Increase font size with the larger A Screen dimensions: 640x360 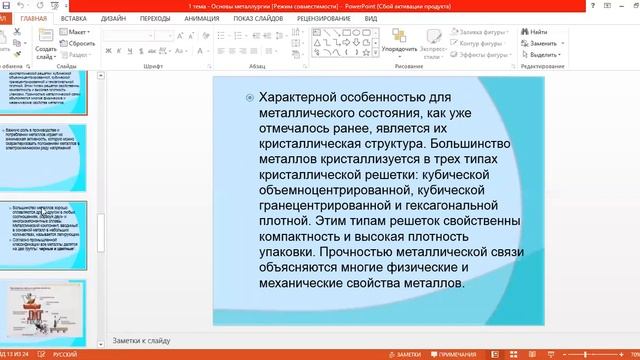(180, 36)
